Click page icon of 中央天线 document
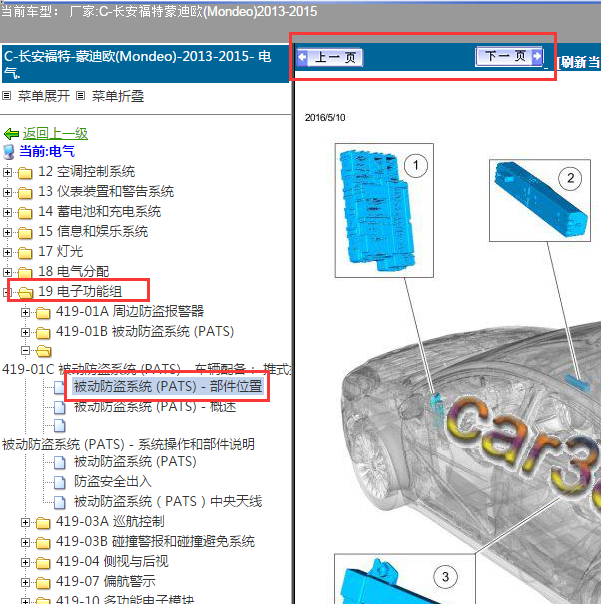The height and width of the screenshot is (604, 601). (60, 502)
